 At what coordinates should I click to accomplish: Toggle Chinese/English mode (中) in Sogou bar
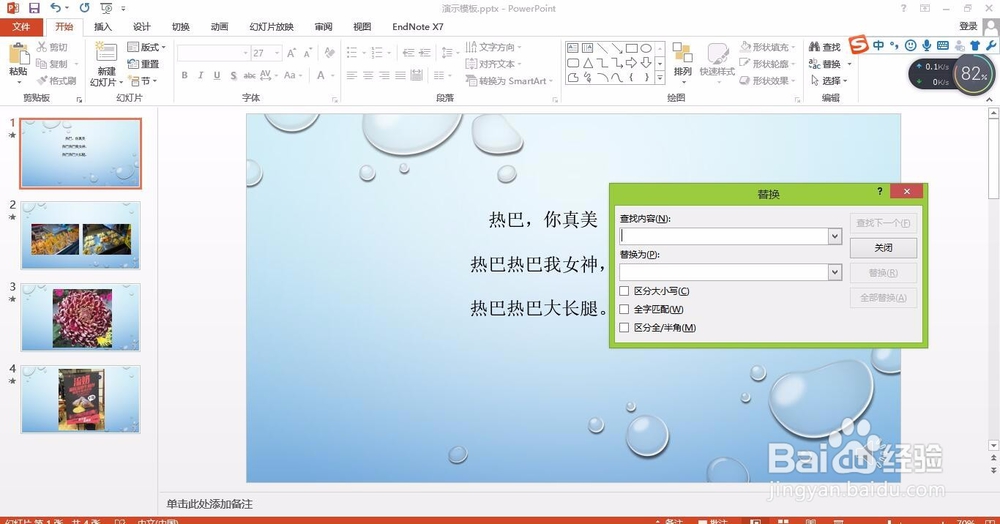click(879, 45)
